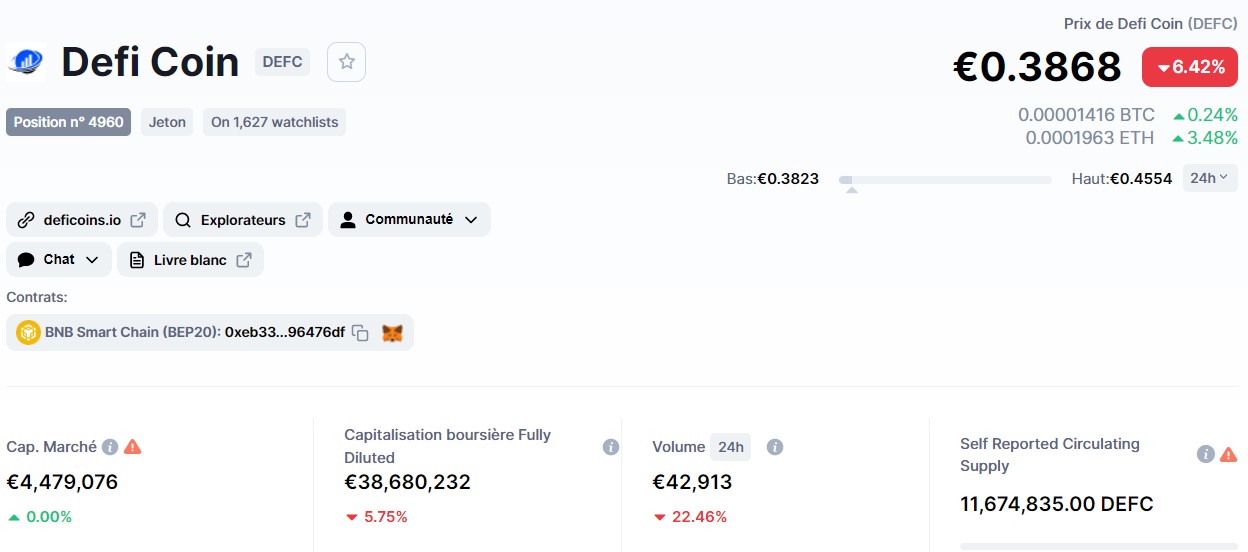Viewport: 1248px width, 552px height.
Task: Select the 24h tag next to Volume
Action: [x=731, y=447]
